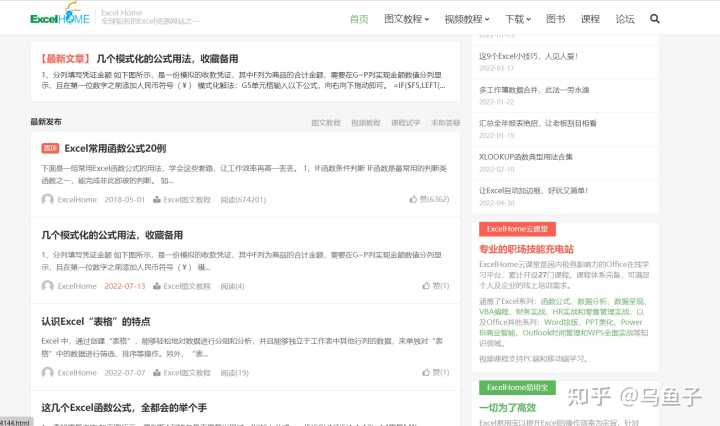This screenshot has height=426, width=720.
Task: Click Excel图文教程 category on 2022-07-13 post
Action: (187, 286)
